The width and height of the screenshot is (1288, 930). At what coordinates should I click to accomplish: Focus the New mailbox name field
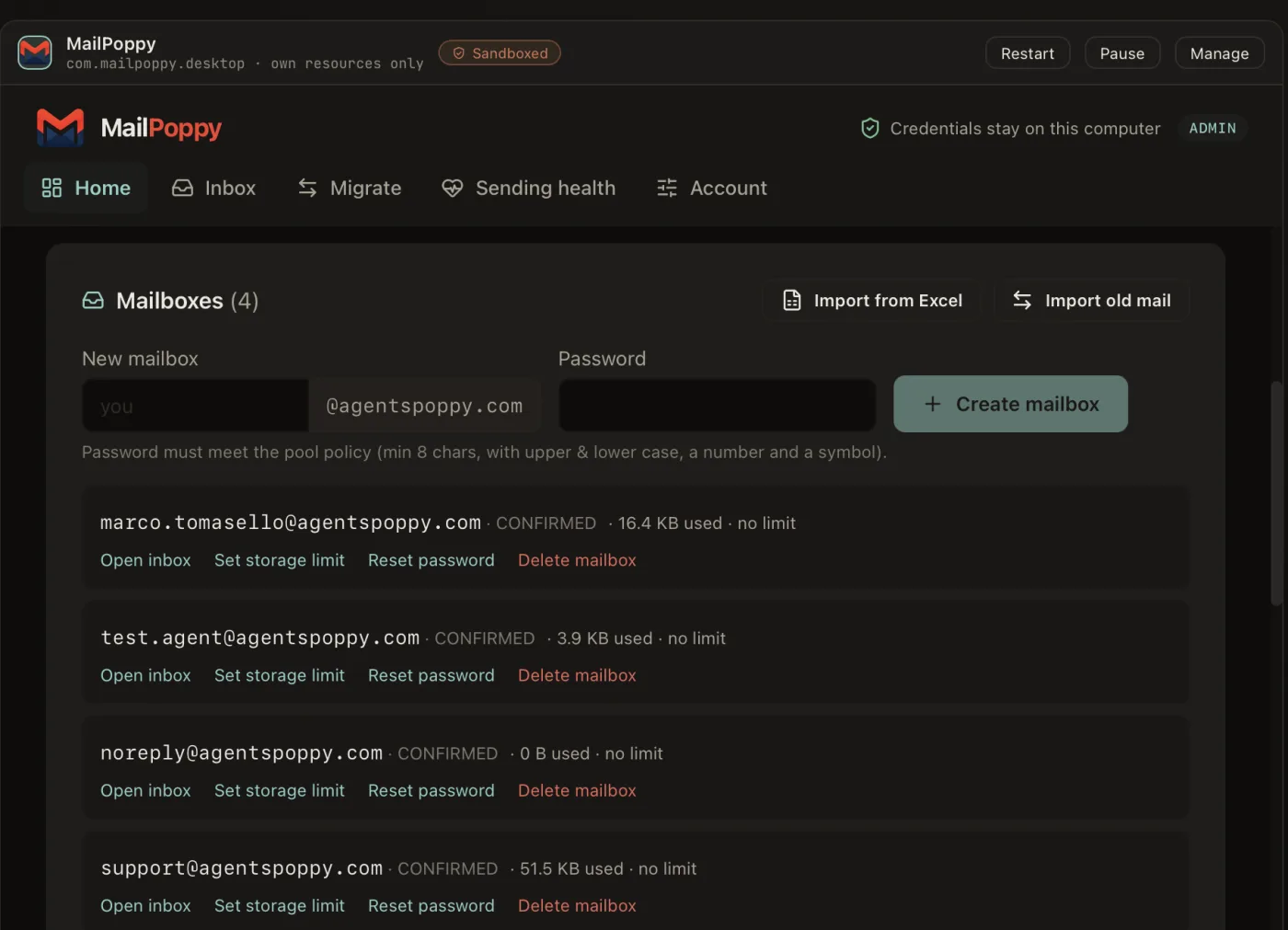pos(195,406)
